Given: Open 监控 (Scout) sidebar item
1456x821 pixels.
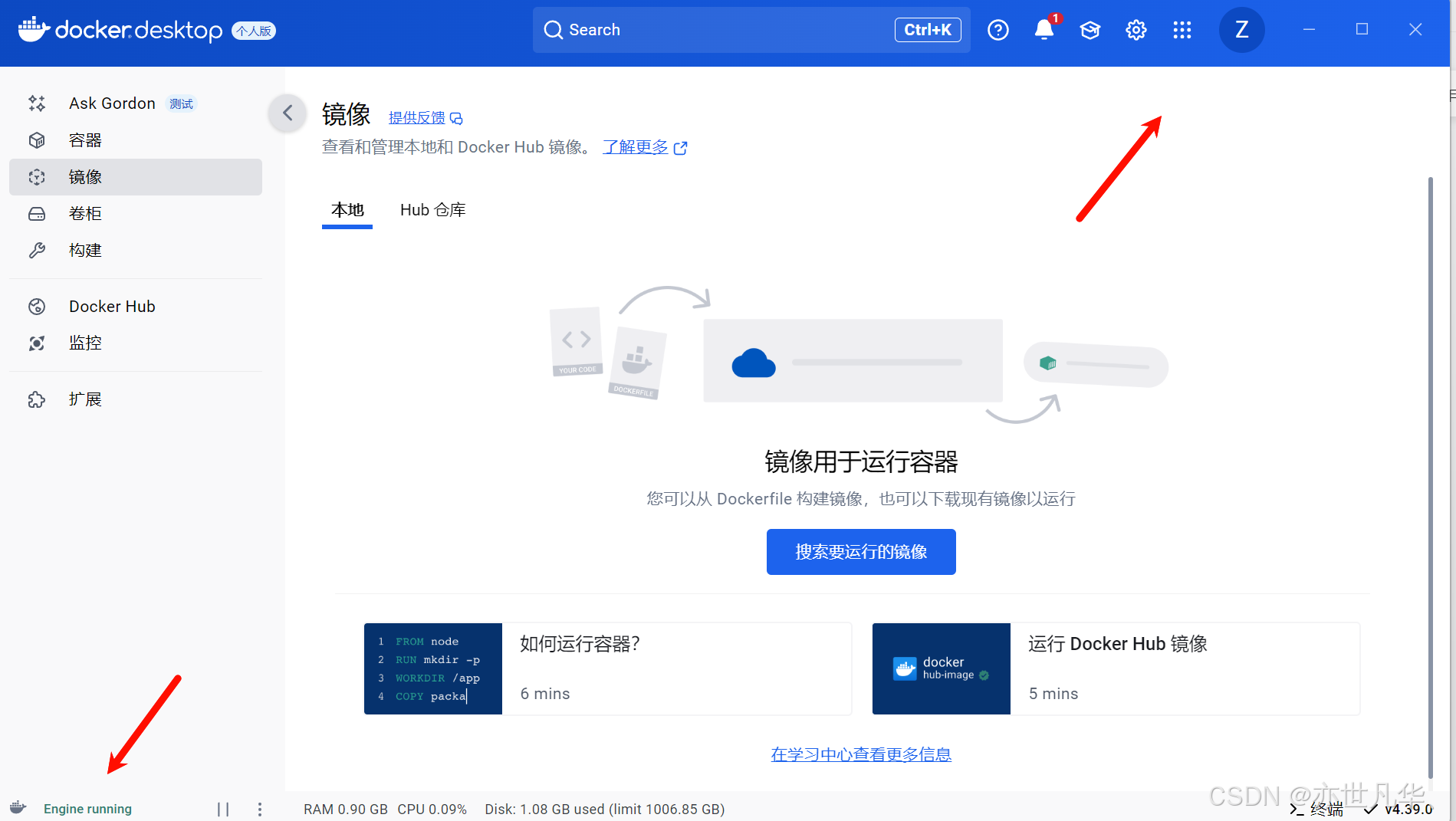Looking at the screenshot, I should point(136,343).
